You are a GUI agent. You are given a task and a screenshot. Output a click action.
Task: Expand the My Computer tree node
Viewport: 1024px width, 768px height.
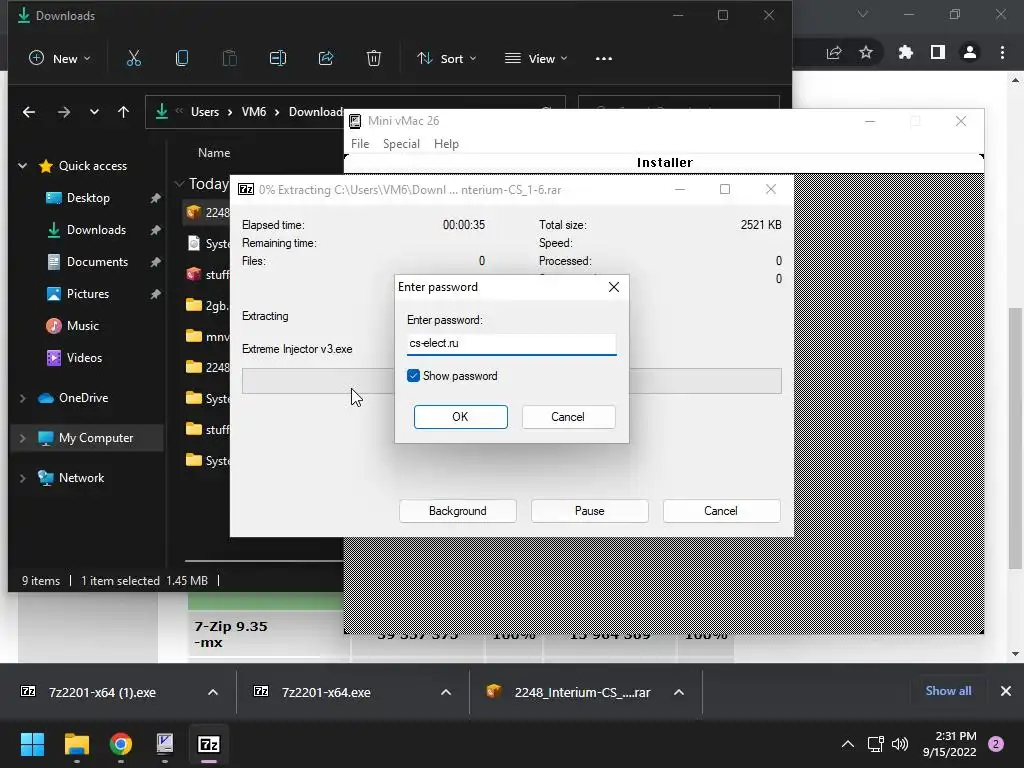pos(22,438)
